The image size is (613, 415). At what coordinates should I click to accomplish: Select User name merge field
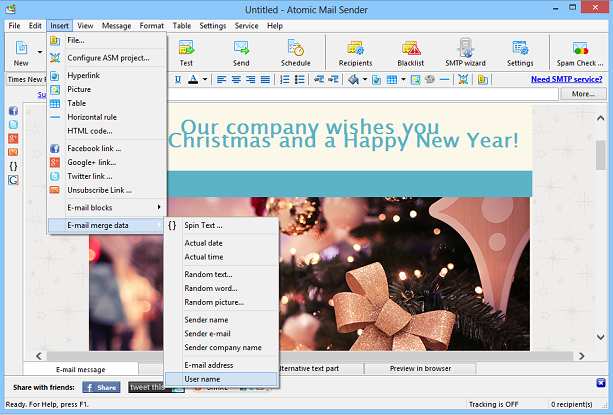pyautogui.click(x=201, y=379)
